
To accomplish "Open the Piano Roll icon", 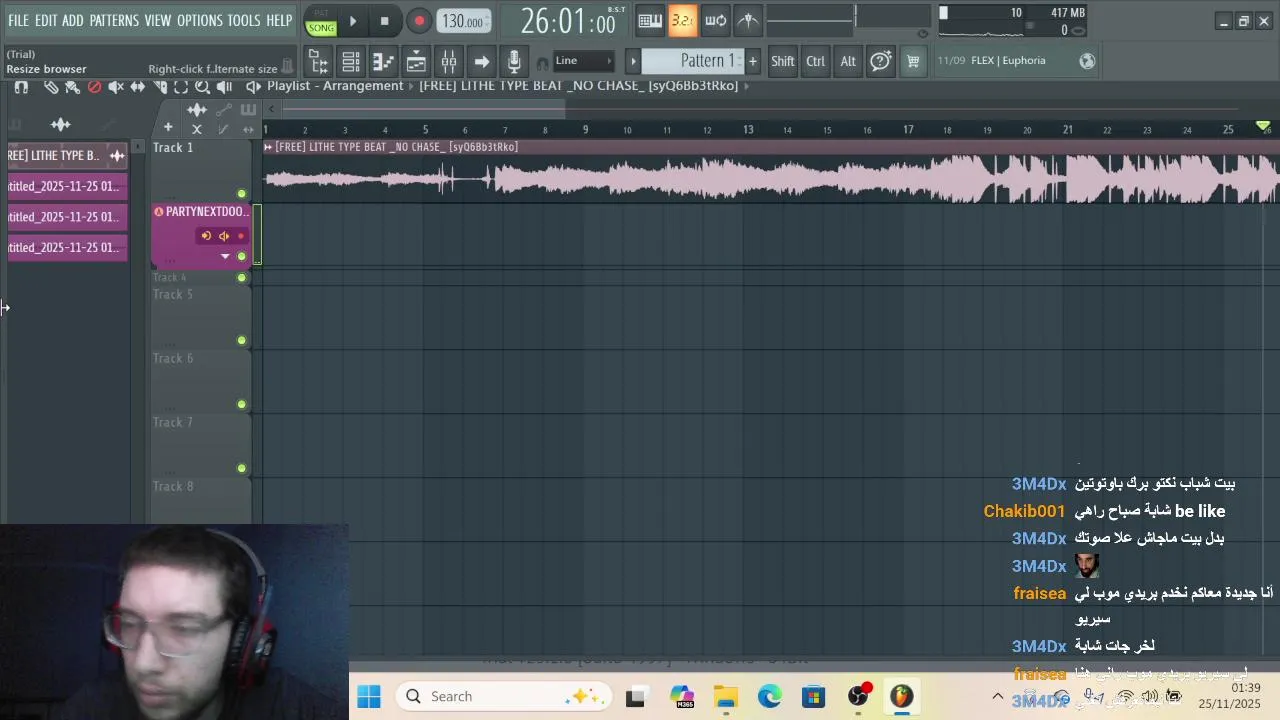I will (x=383, y=62).
